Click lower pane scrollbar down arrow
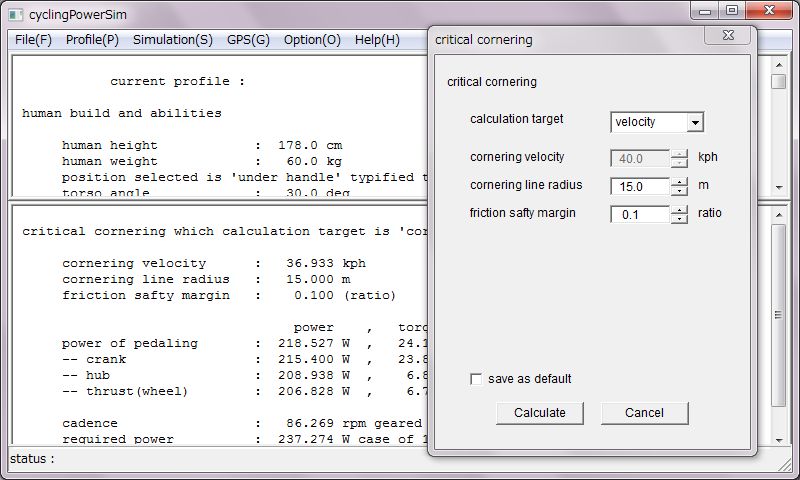Image resolution: width=800 pixels, height=480 pixels. tap(779, 439)
